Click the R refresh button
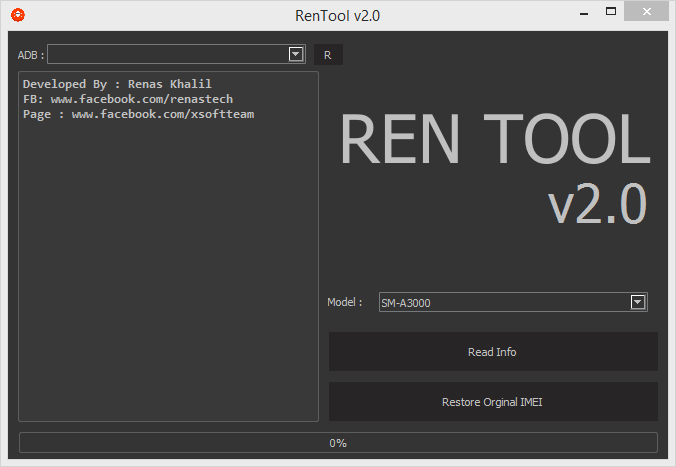Viewport: 676px width, 467px height. 328,55
